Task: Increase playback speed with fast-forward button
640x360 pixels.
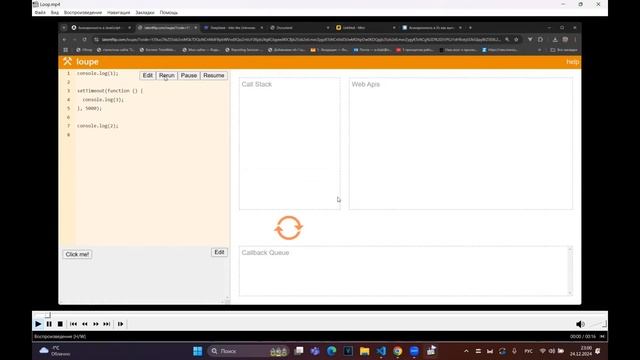Action: click(x=96, y=324)
